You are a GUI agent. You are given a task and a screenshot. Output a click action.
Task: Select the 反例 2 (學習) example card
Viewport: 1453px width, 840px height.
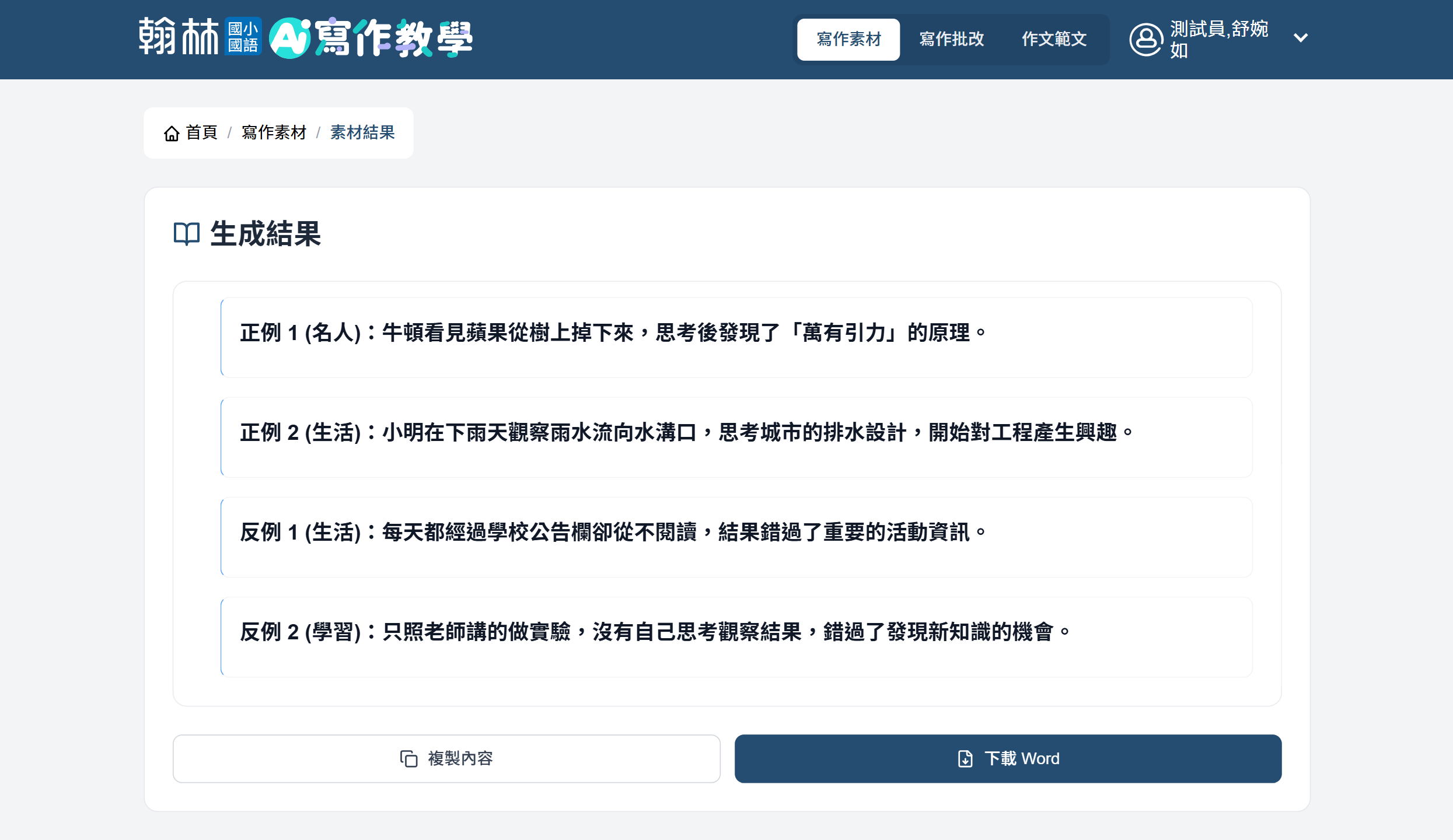736,636
